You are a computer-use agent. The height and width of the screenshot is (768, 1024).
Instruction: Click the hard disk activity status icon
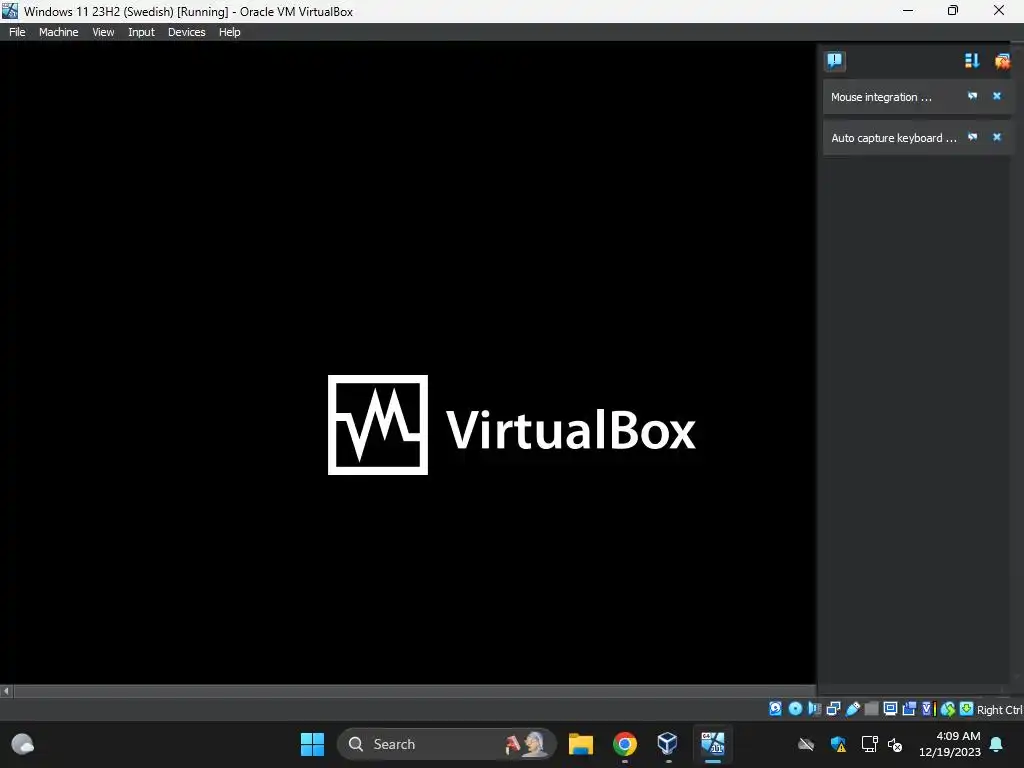pos(775,709)
